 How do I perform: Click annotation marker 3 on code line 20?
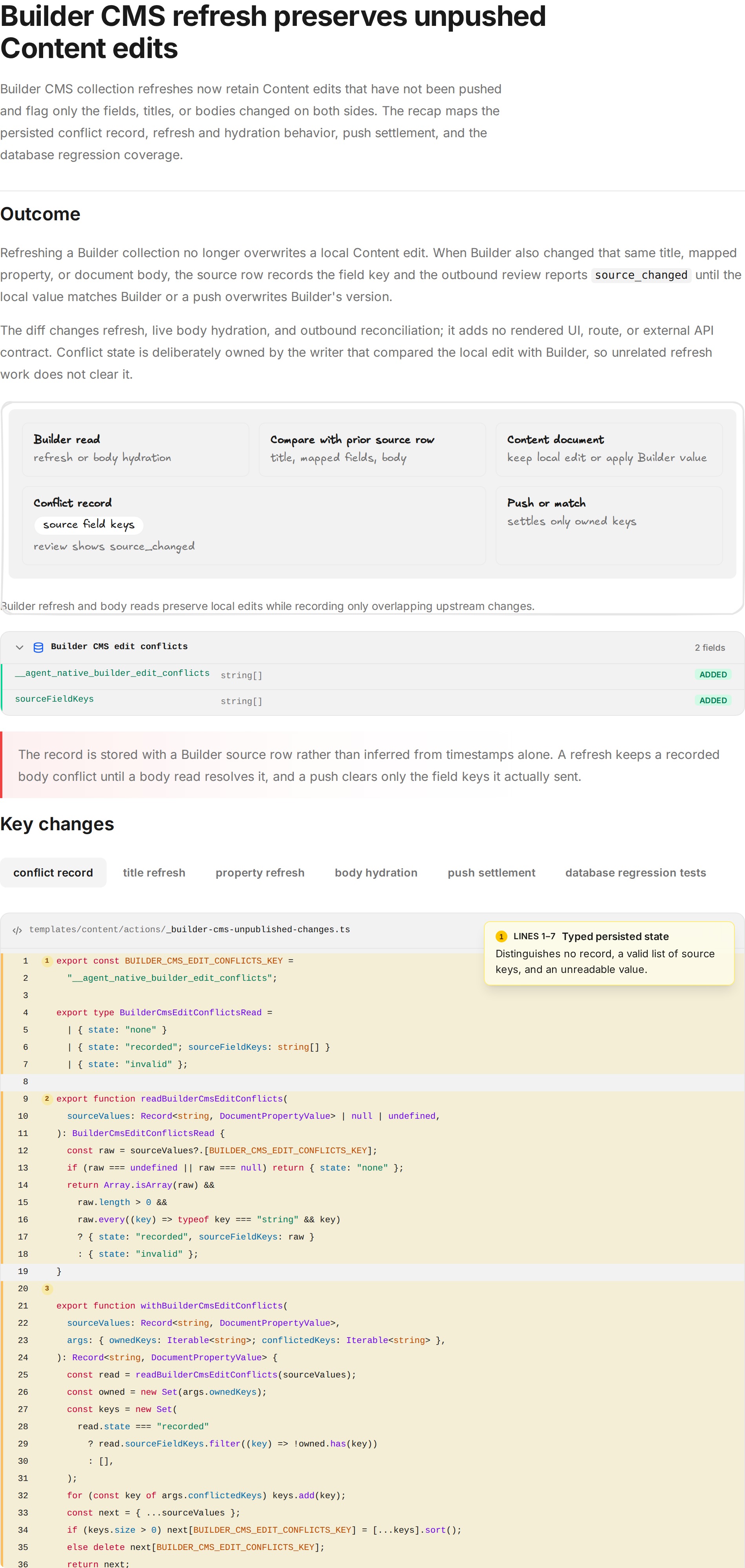pos(47,1289)
